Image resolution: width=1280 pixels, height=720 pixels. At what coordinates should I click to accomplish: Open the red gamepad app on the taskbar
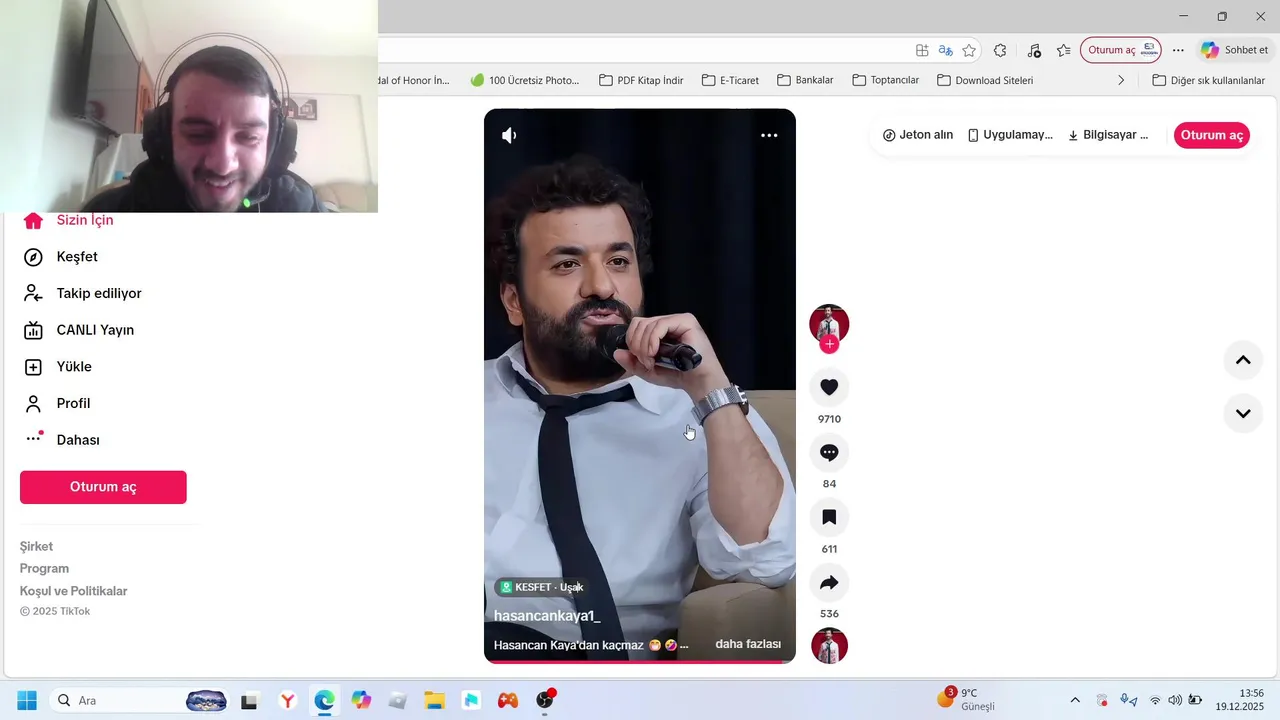tap(508, 700)
